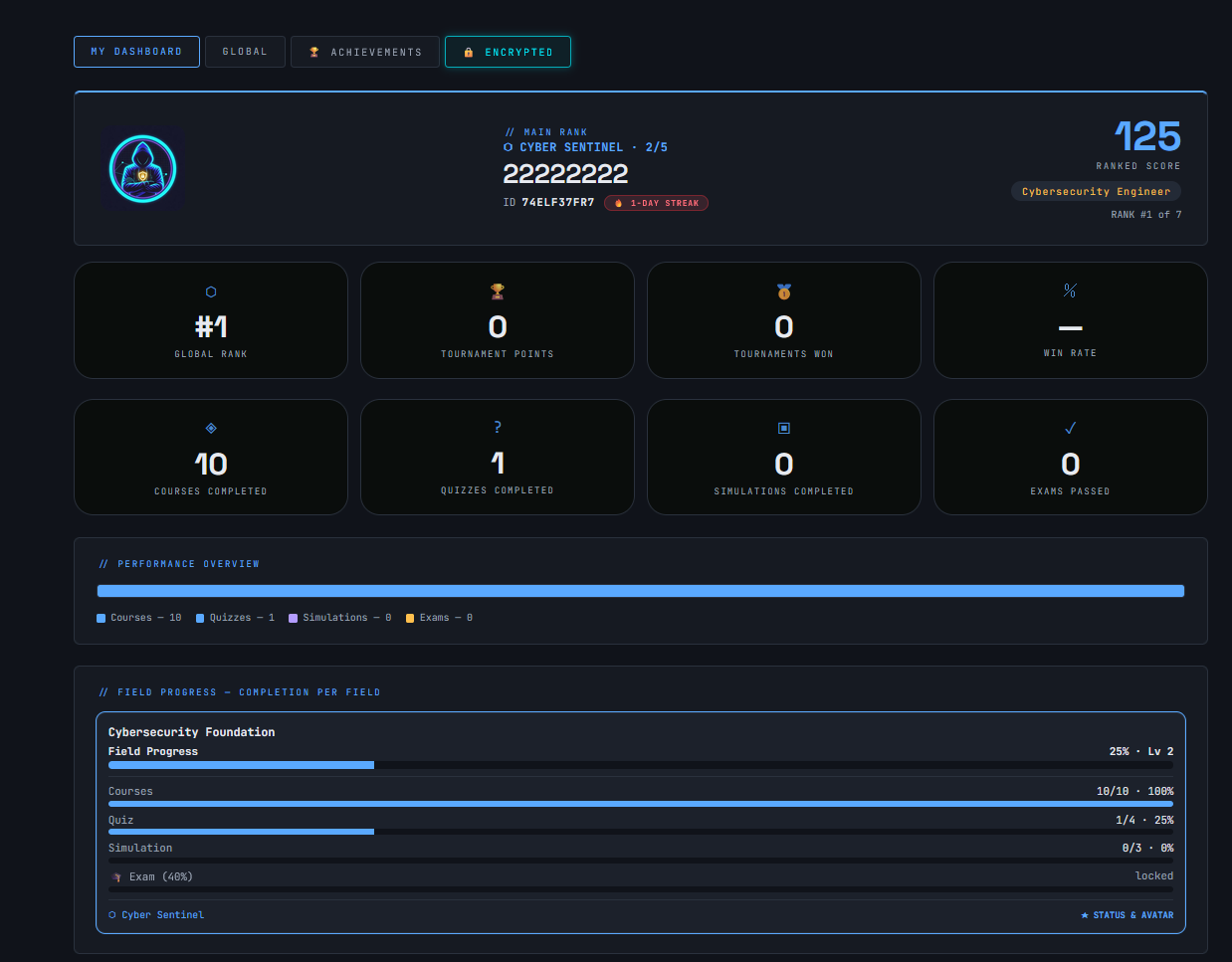Click the trophy icon on Tournament Points card
Viewport: 1232px width, 962px height.
pos(498,291)
